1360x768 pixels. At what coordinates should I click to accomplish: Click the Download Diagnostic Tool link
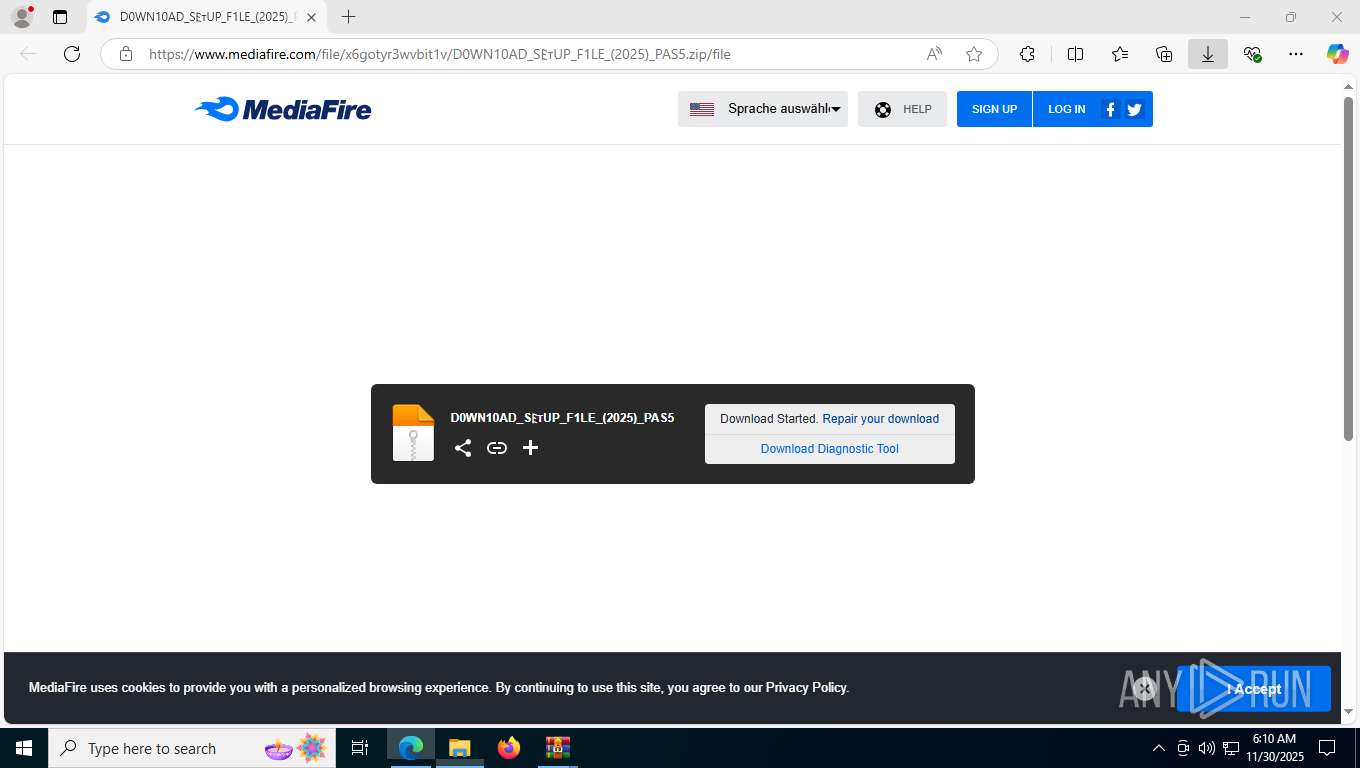(x=830, y=449)
